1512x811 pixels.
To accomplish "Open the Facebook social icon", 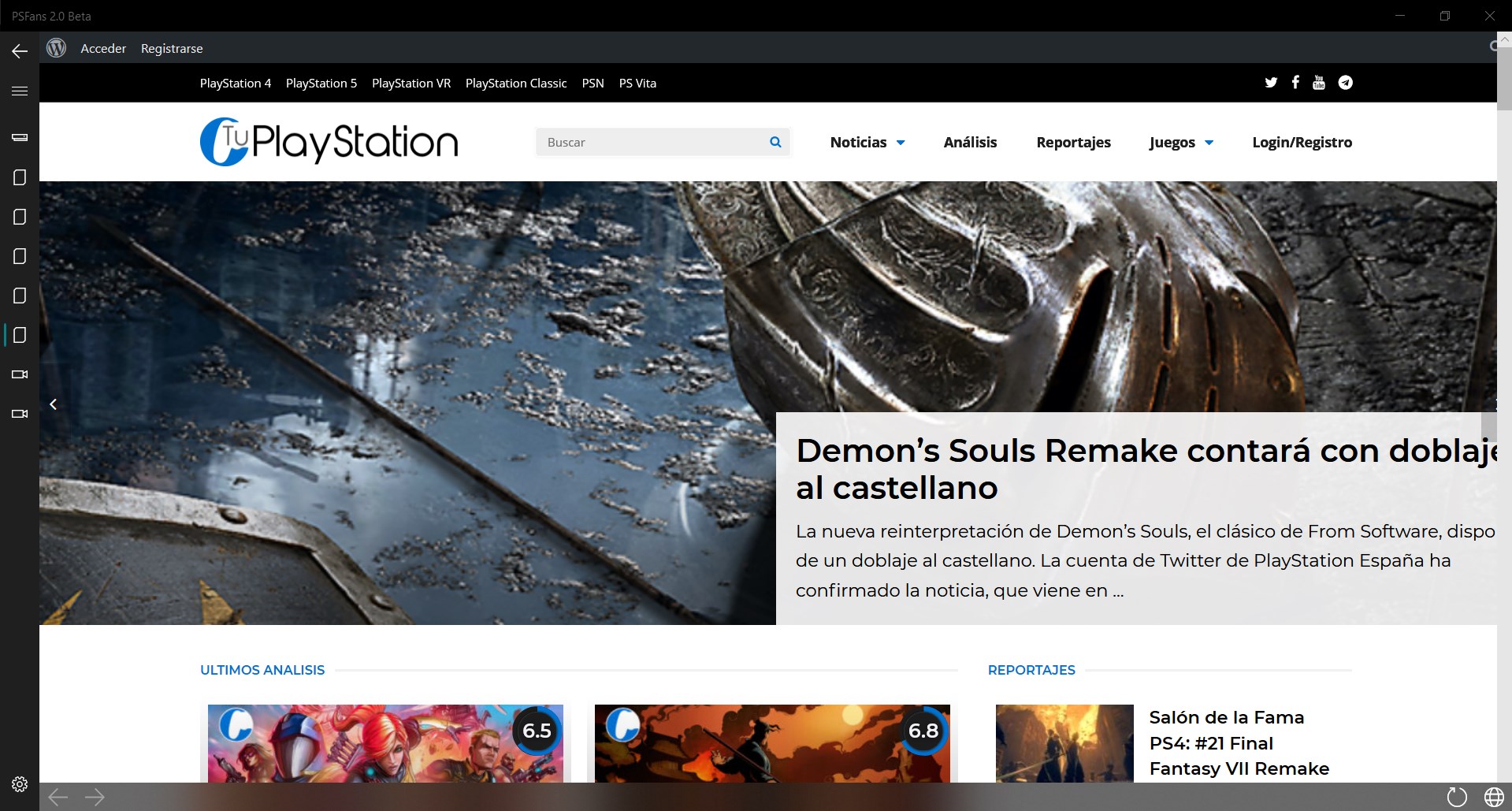I will tap(1295, 82).
